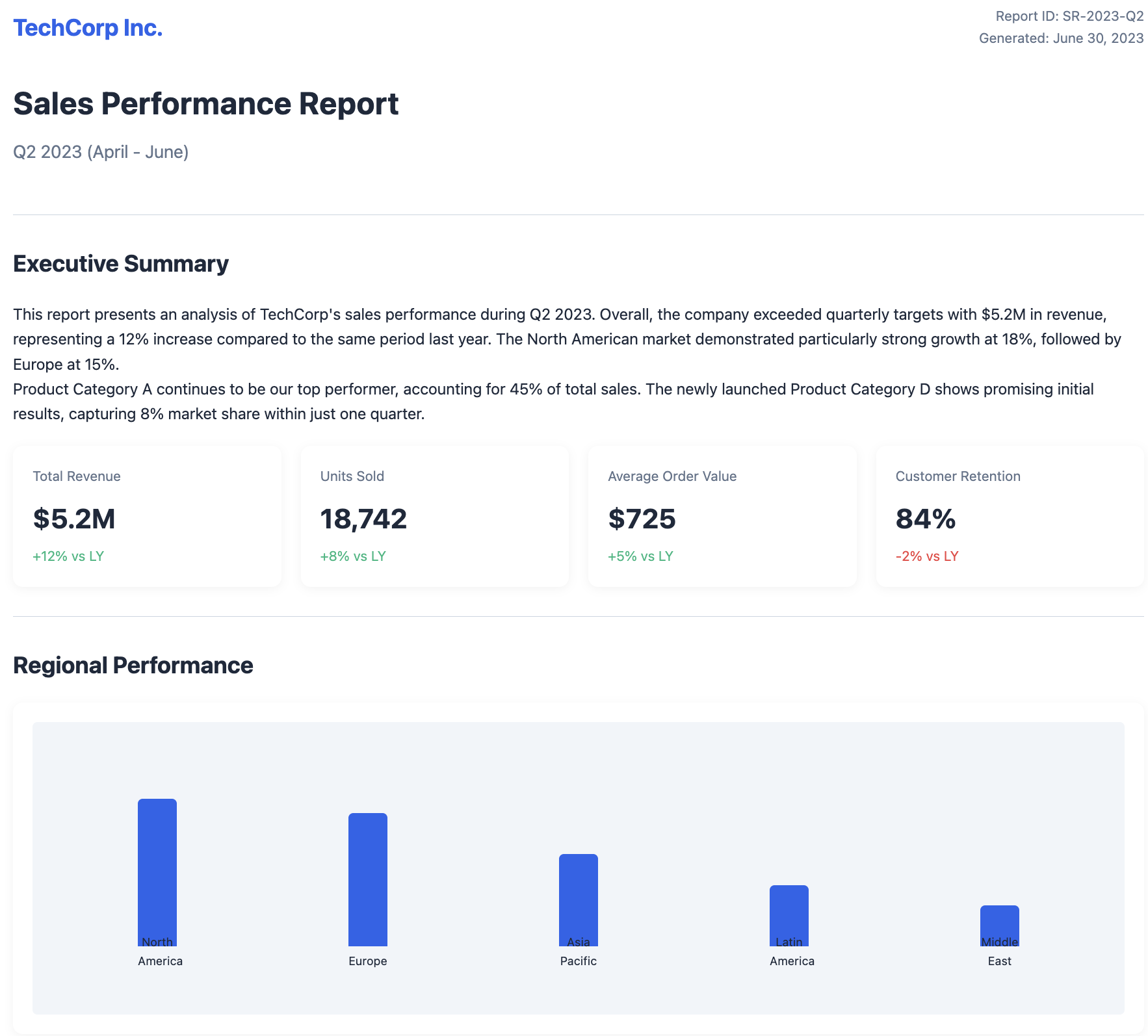Click the TechCorp Inc. logo
Screen dimensions: 1148x1036
pos(87,27)
